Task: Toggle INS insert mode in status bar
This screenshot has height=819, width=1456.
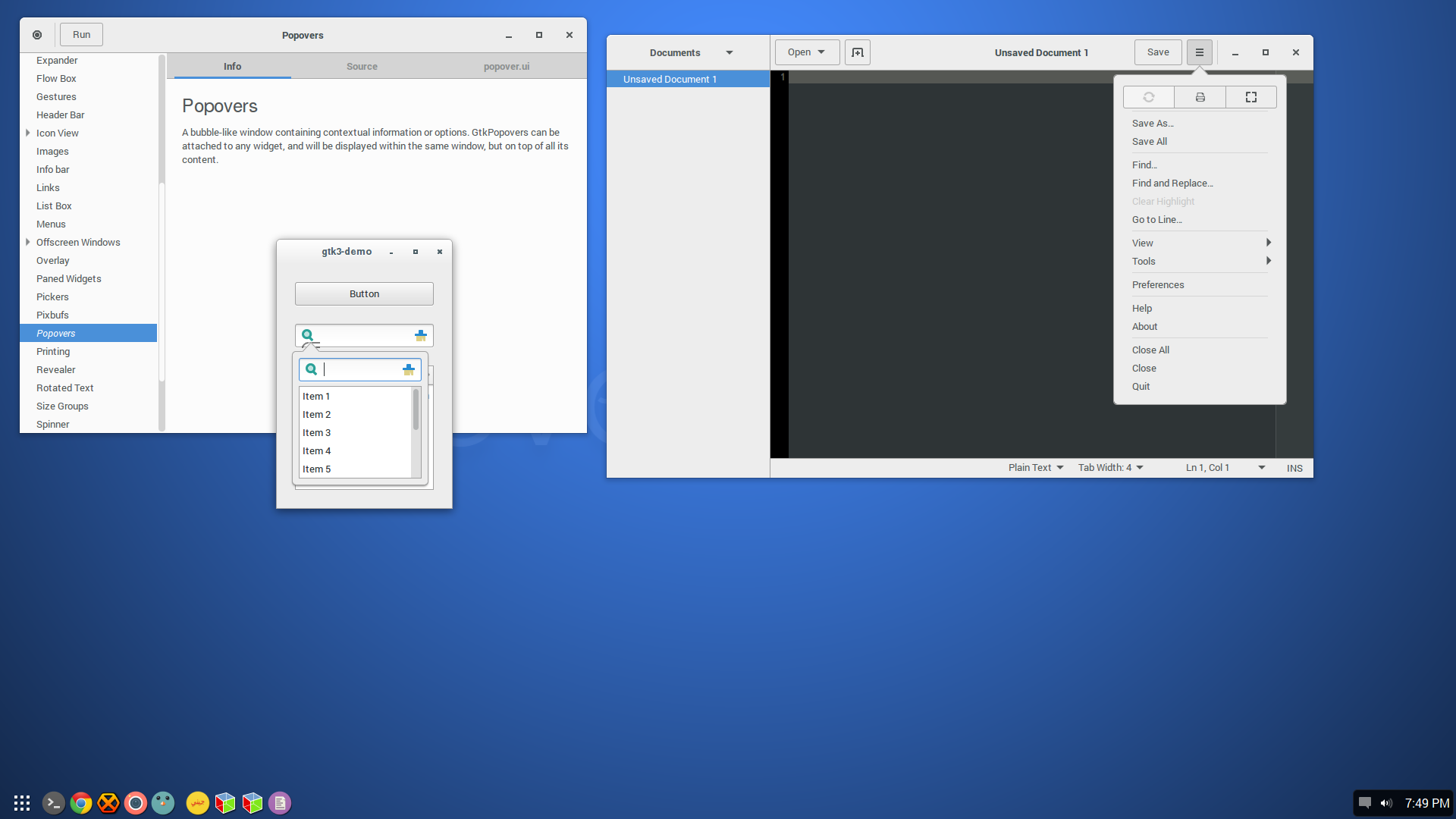Action: [x=1294, y=468]
